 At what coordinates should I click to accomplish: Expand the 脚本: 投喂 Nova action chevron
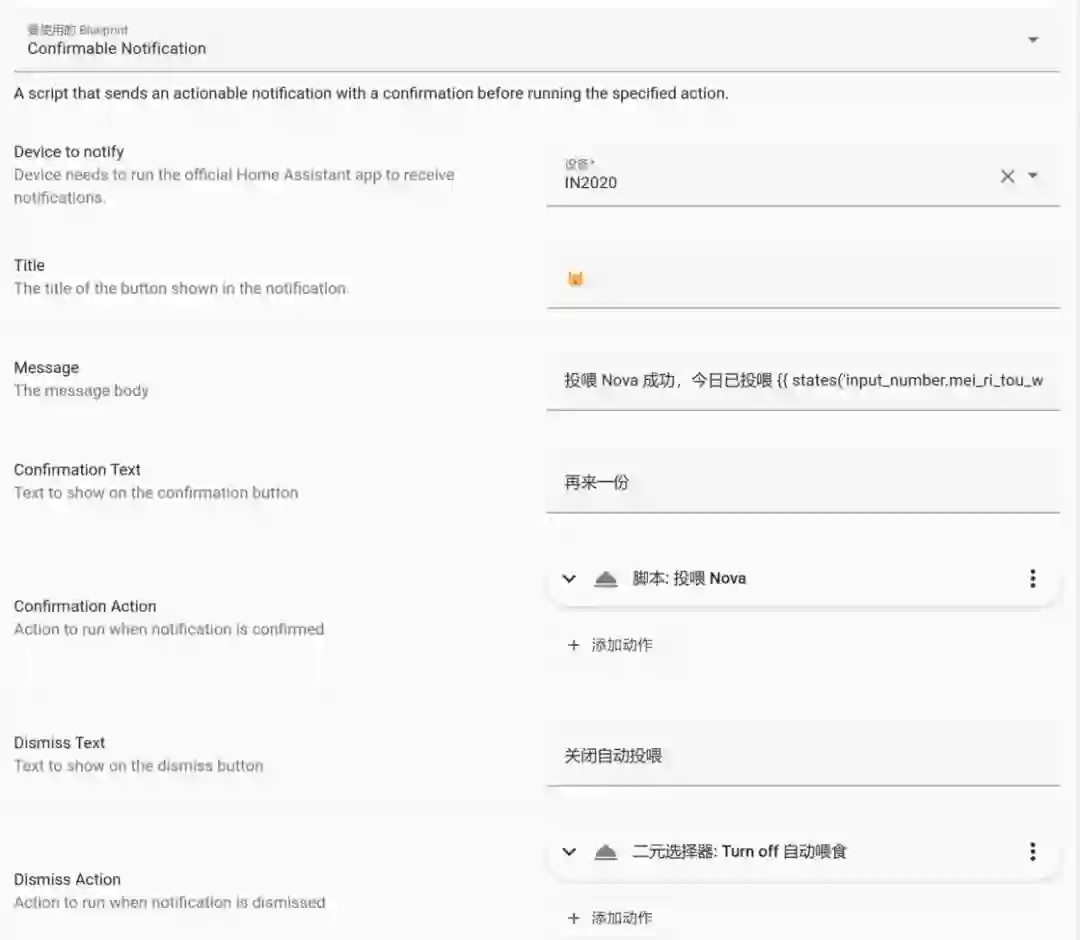coord(569,579)
